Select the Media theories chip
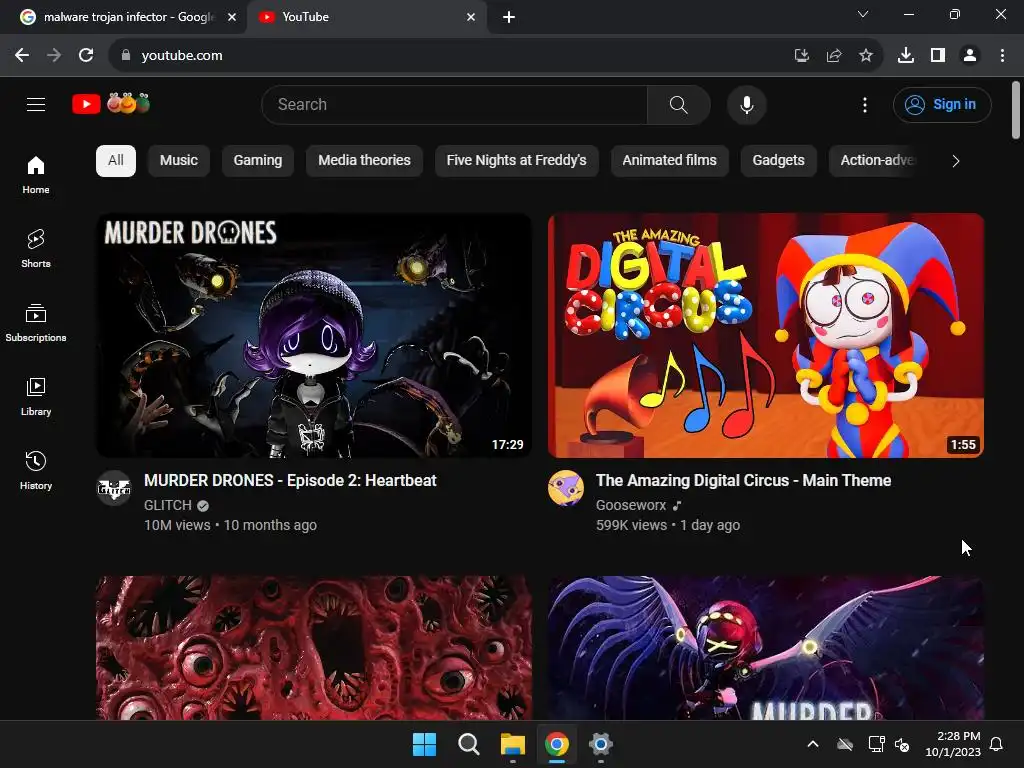The image size is (1024, 768). click(x=364, y=161)
